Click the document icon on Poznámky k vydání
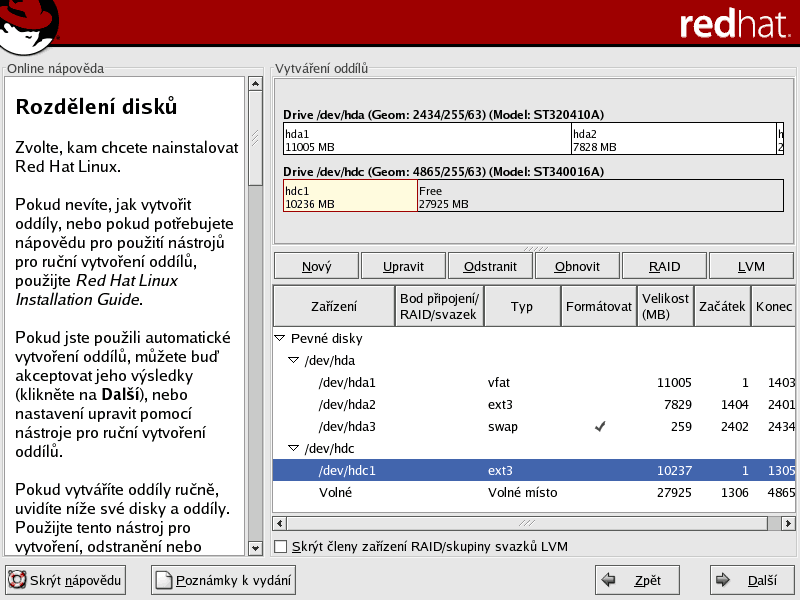This screenshot has width=800, height=600. point(163,580)
